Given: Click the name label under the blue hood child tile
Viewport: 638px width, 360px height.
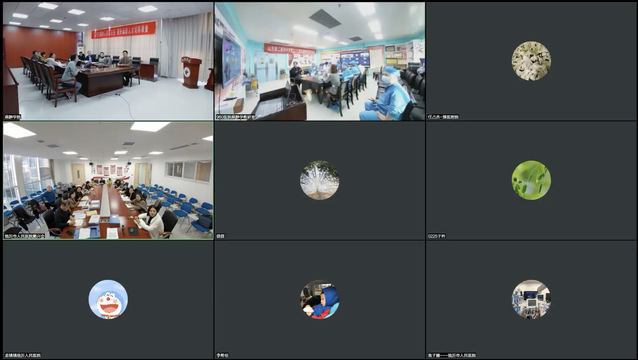Looking at the screenshot, I should click(223, 356).
